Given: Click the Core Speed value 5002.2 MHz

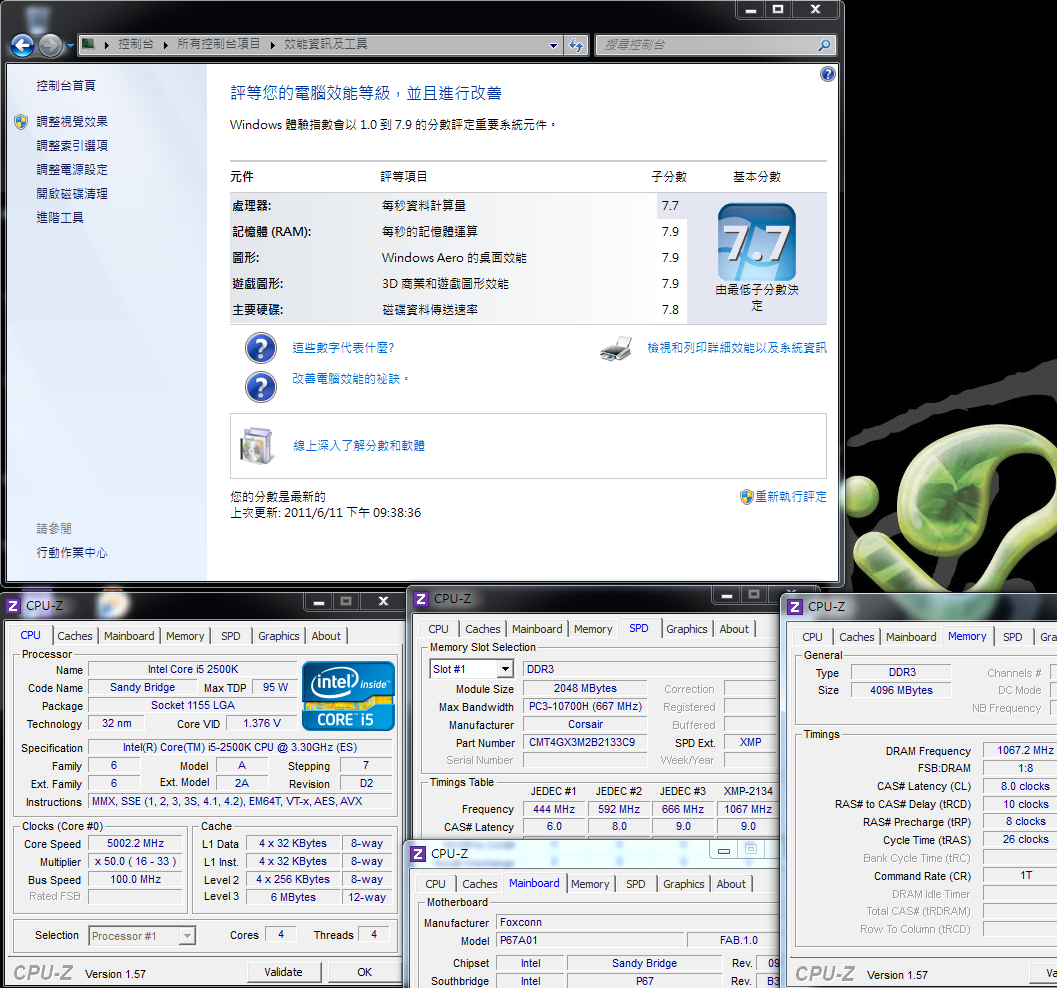Looking at the screenshot, I should 135,843.
